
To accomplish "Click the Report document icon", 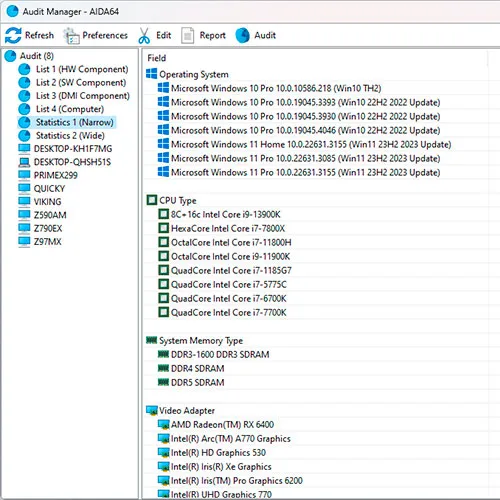I will [x=187, y=36].
